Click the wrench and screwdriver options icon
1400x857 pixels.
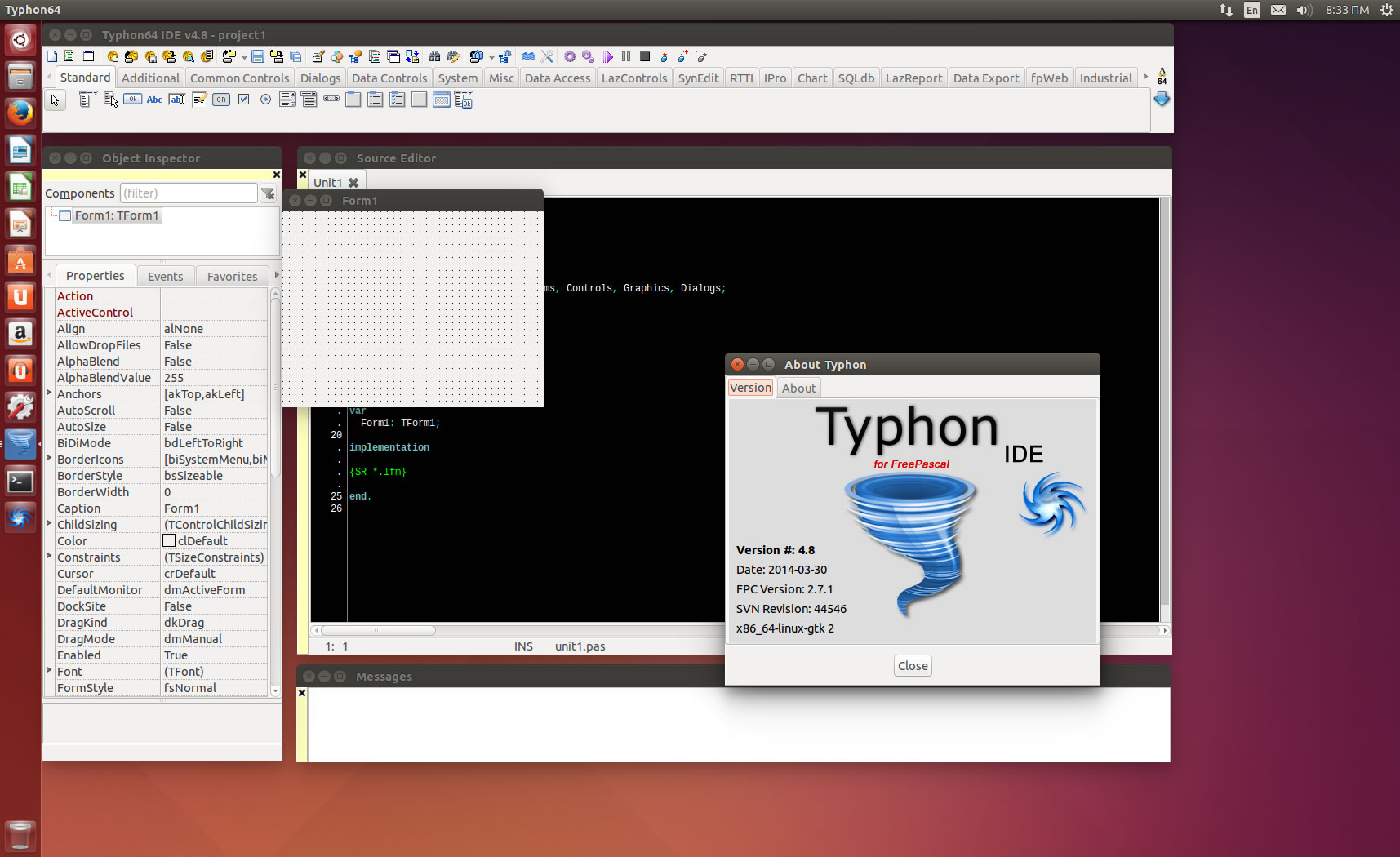tap(547, 56)
